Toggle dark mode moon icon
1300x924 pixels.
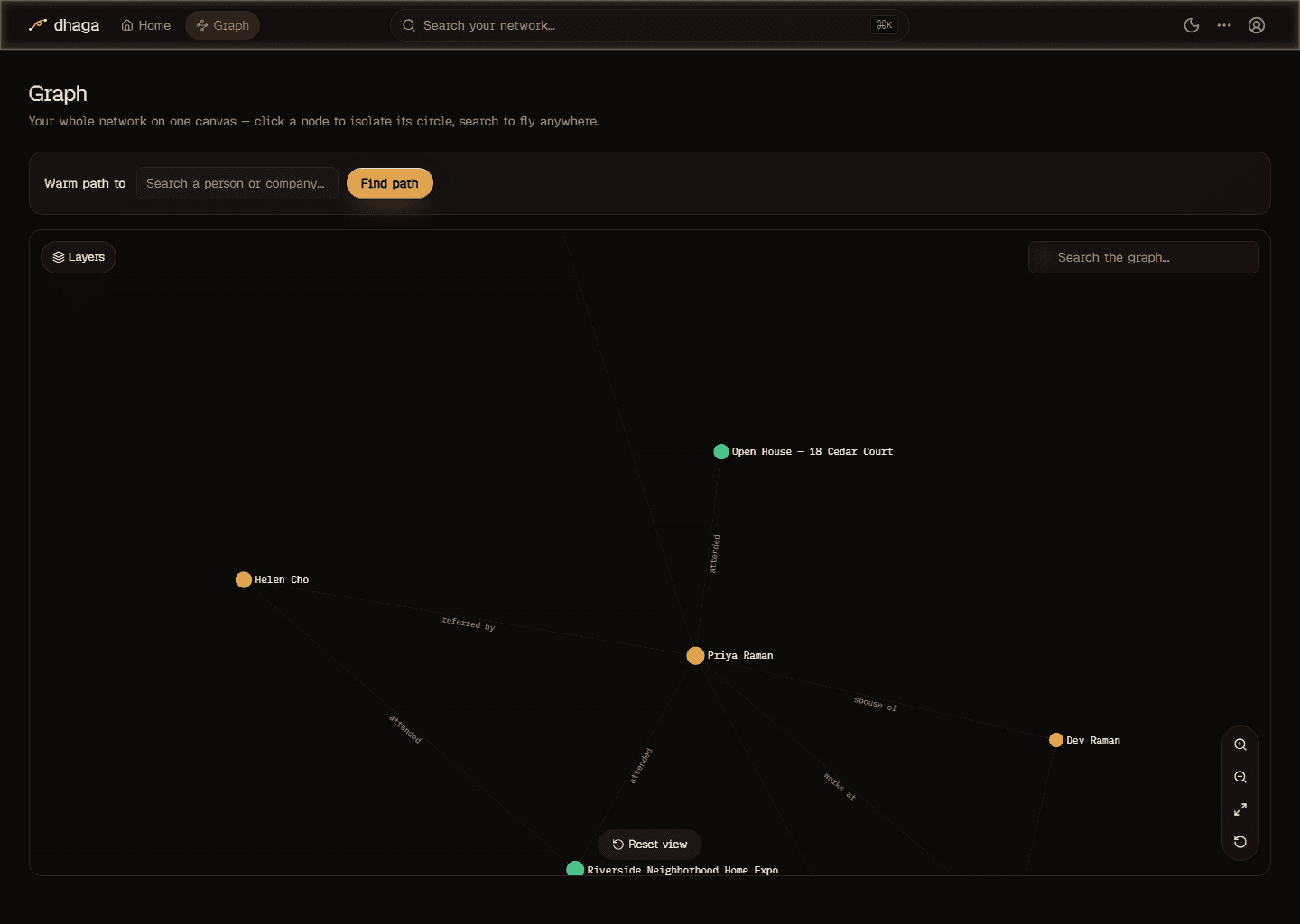[1192, 25]
